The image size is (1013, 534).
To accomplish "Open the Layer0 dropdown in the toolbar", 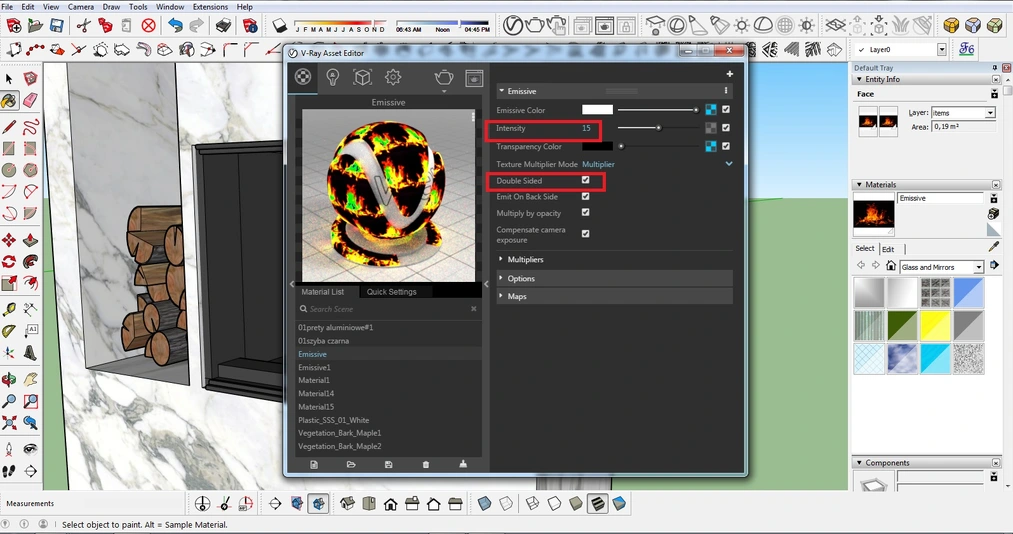I will pyautogui.click(x=941, y=50).
